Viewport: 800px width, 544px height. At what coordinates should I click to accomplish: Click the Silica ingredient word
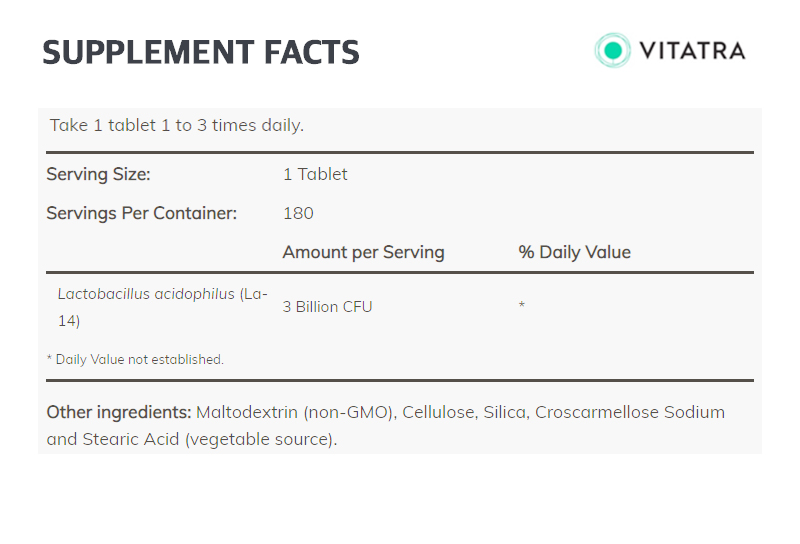pyautogui.click(x=506, y=412)
